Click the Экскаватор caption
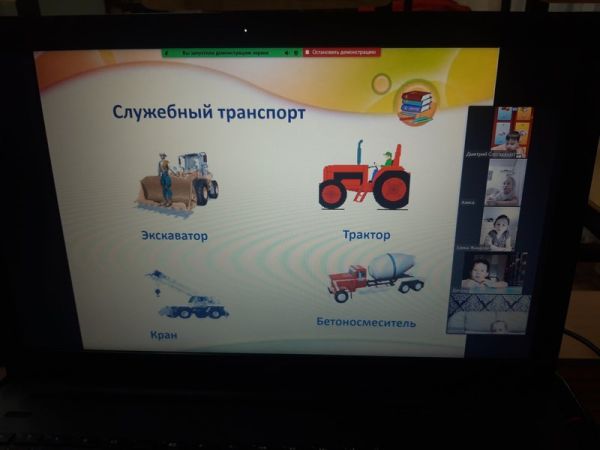The image size is (600, 450). pos(174,236)
